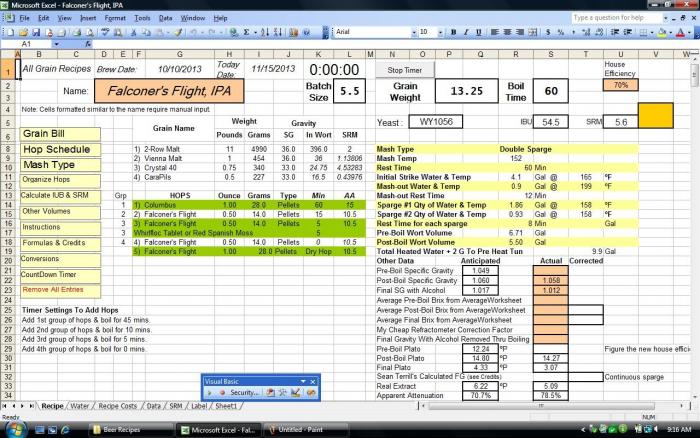
Task: Click the horizontal scrollbar thumb
Action: tap(541, 406)
